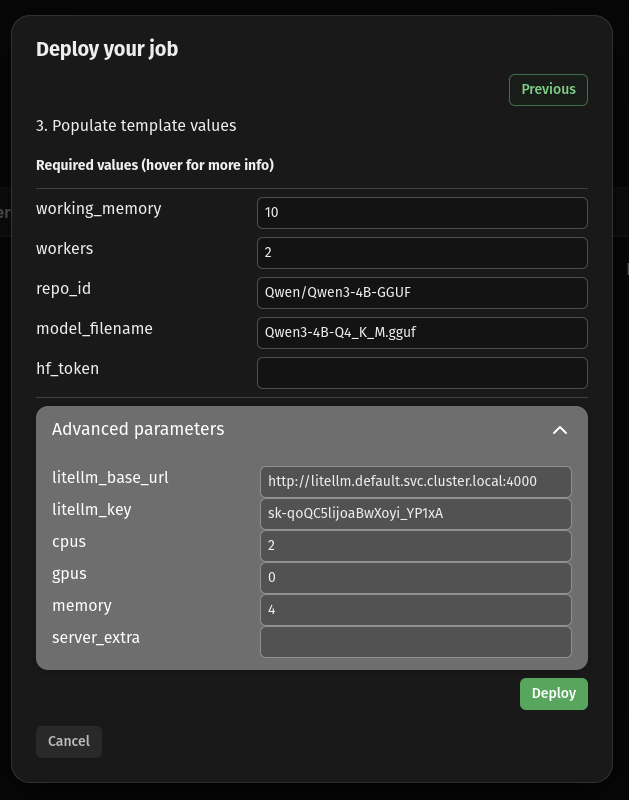Viewport: 629px width, 800px height.
Task: Click the working_memory input field
Action: click(422, 212)
